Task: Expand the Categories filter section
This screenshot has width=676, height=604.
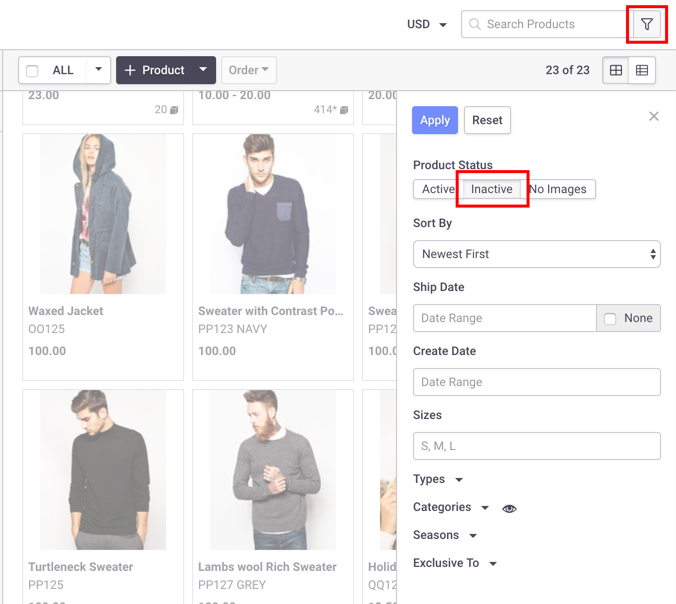Action: coord(451,507)
